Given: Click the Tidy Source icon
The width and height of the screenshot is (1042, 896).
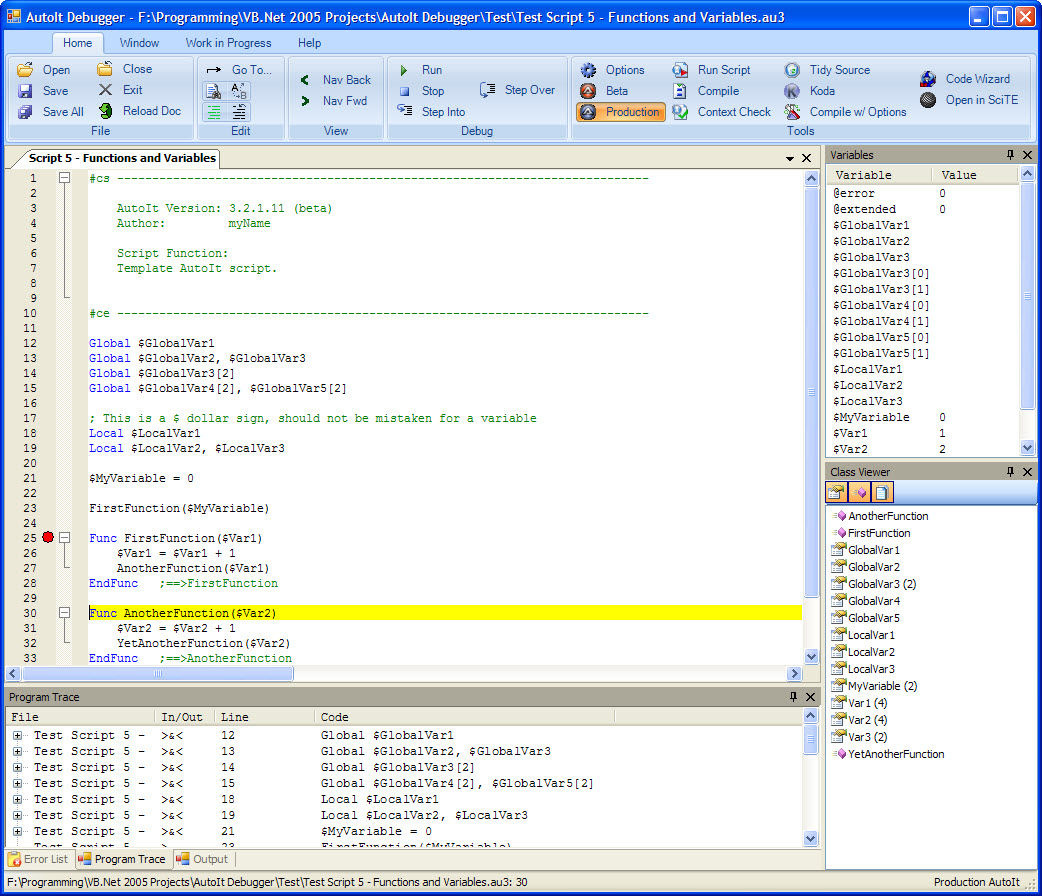Looking at the screenshot, I should tap(792, 70).
